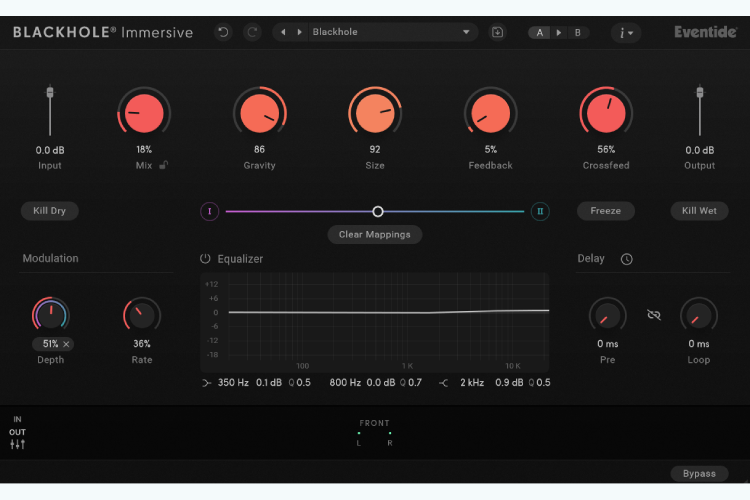Toggle the Bypass button
Viewport: 750px width, 500px height.
699,473
